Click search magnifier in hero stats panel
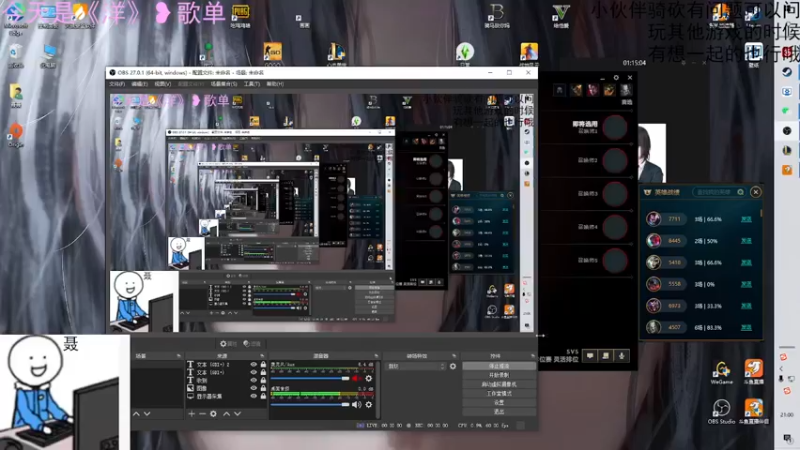Viewport: 800px width, 450px height. (x=740, y=192)
